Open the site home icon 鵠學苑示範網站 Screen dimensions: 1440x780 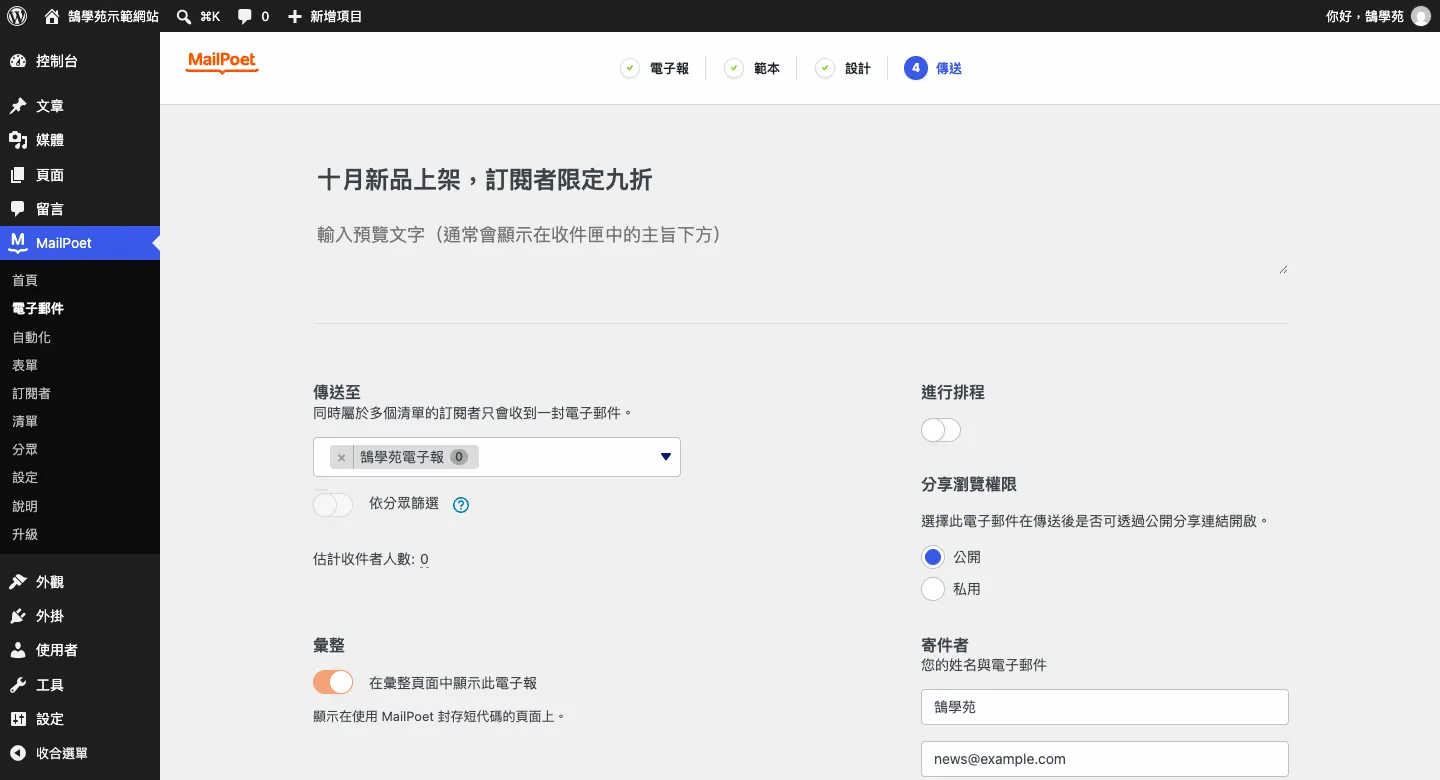click(52, 16)
